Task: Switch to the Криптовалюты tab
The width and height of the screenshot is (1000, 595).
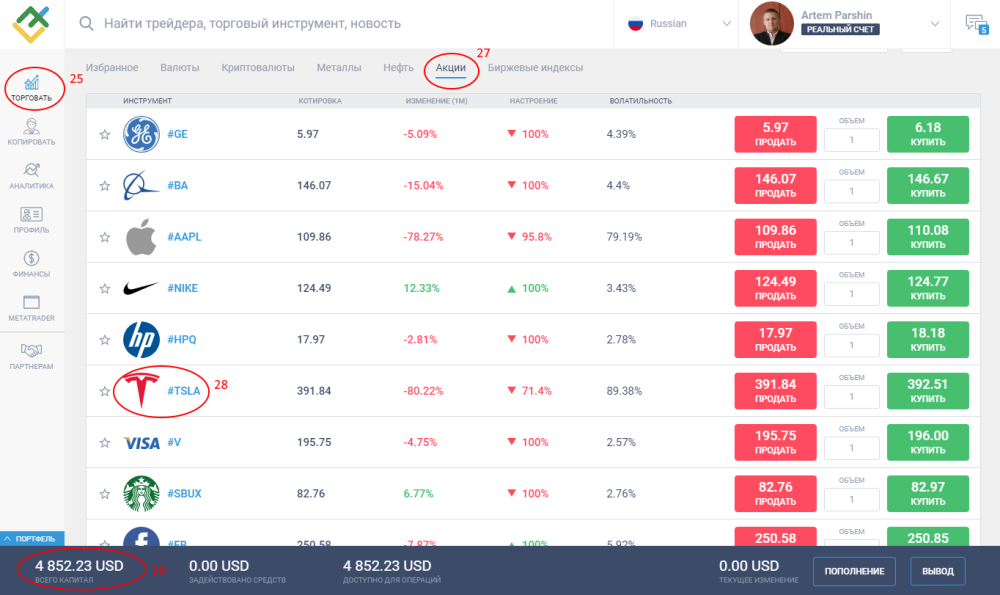Action: click(x=258, y=68)
